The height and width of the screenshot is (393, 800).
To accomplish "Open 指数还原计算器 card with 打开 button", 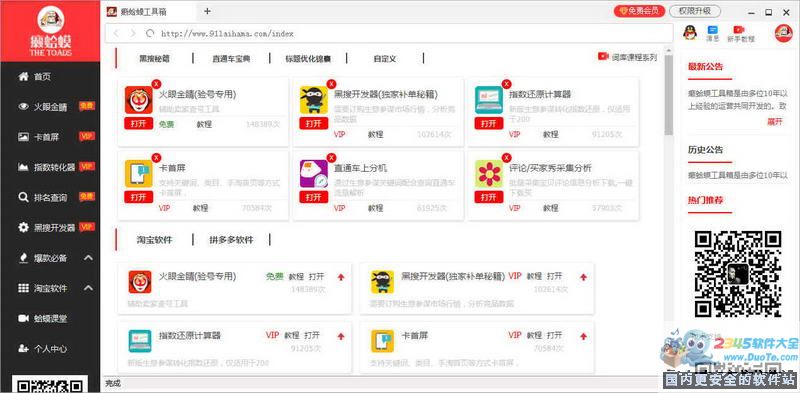I will point(488,124).
